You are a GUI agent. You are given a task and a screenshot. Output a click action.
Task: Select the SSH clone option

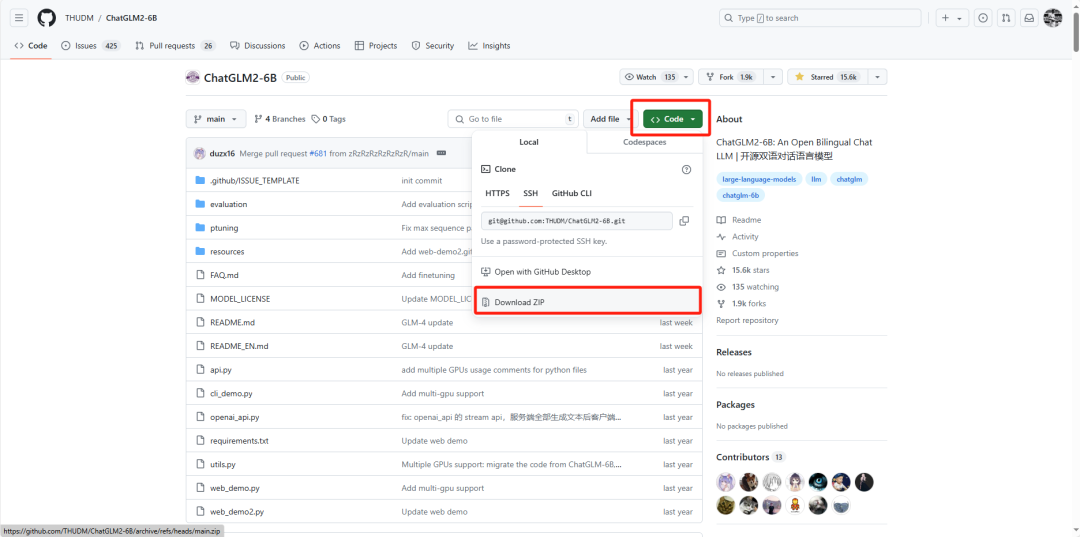(x=530, y=193)
